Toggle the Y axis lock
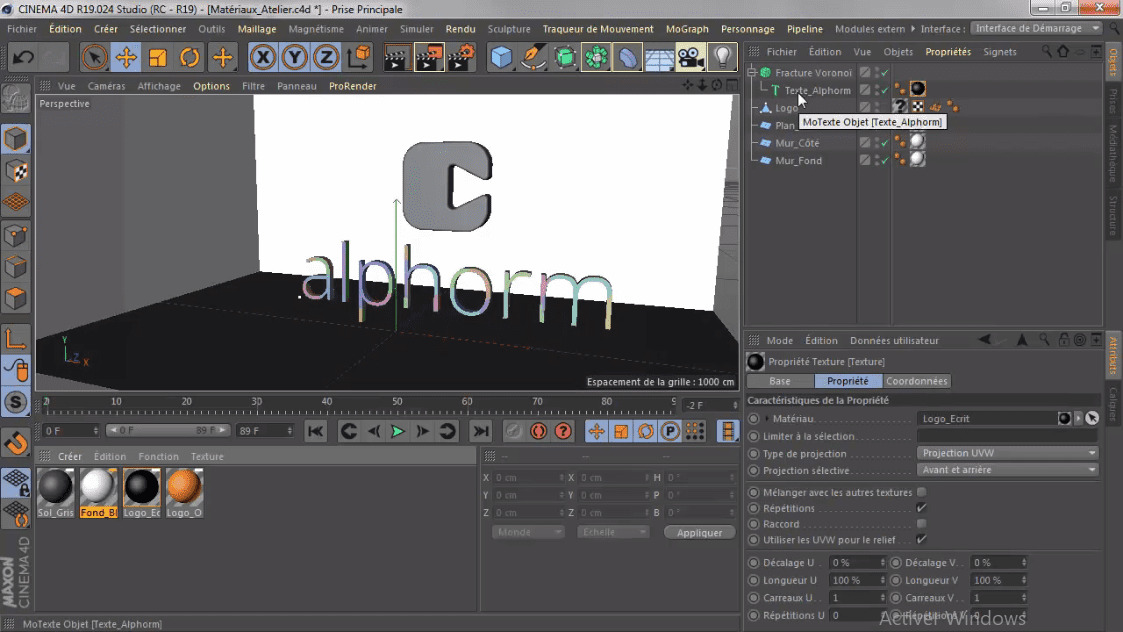The height and width of the screenshot is (632, 1123). 294,57
